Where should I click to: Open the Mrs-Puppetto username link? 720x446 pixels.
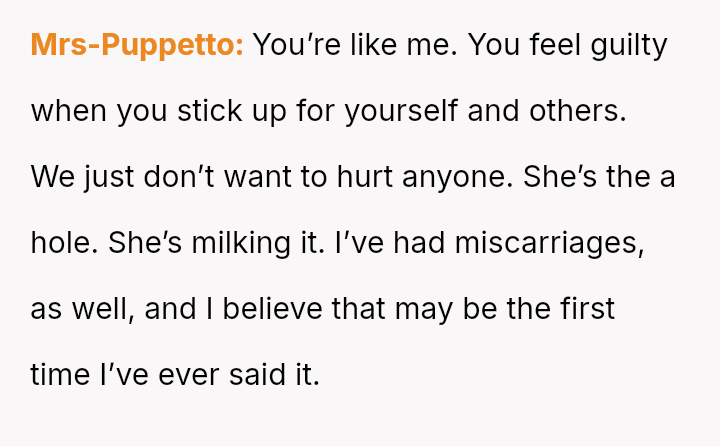(x=137, y=46)
